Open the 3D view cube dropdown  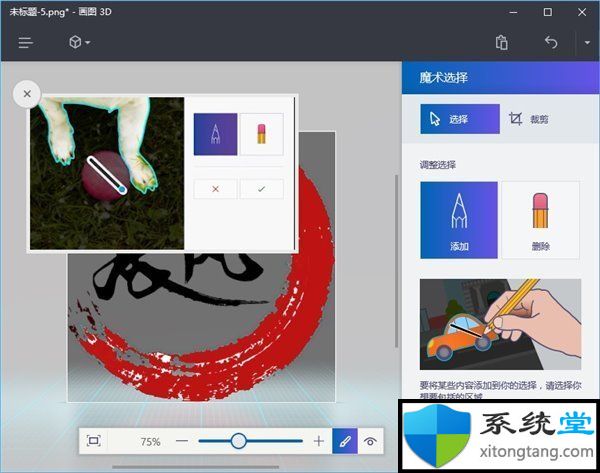(x=79, y=43)
